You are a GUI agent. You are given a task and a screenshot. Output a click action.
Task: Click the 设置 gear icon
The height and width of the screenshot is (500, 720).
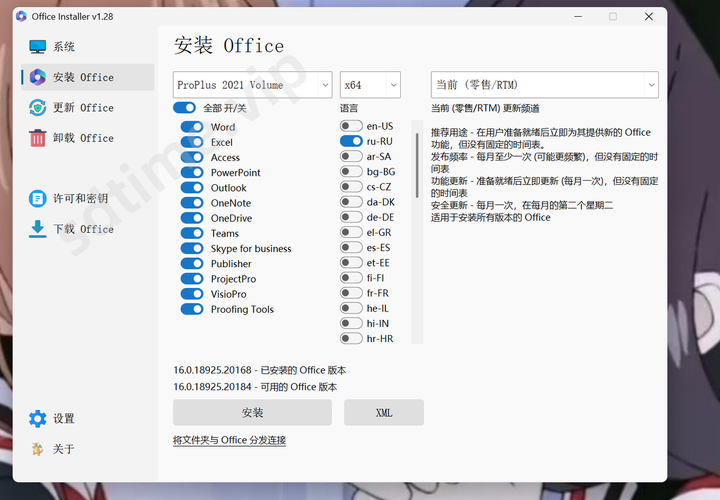38,419
